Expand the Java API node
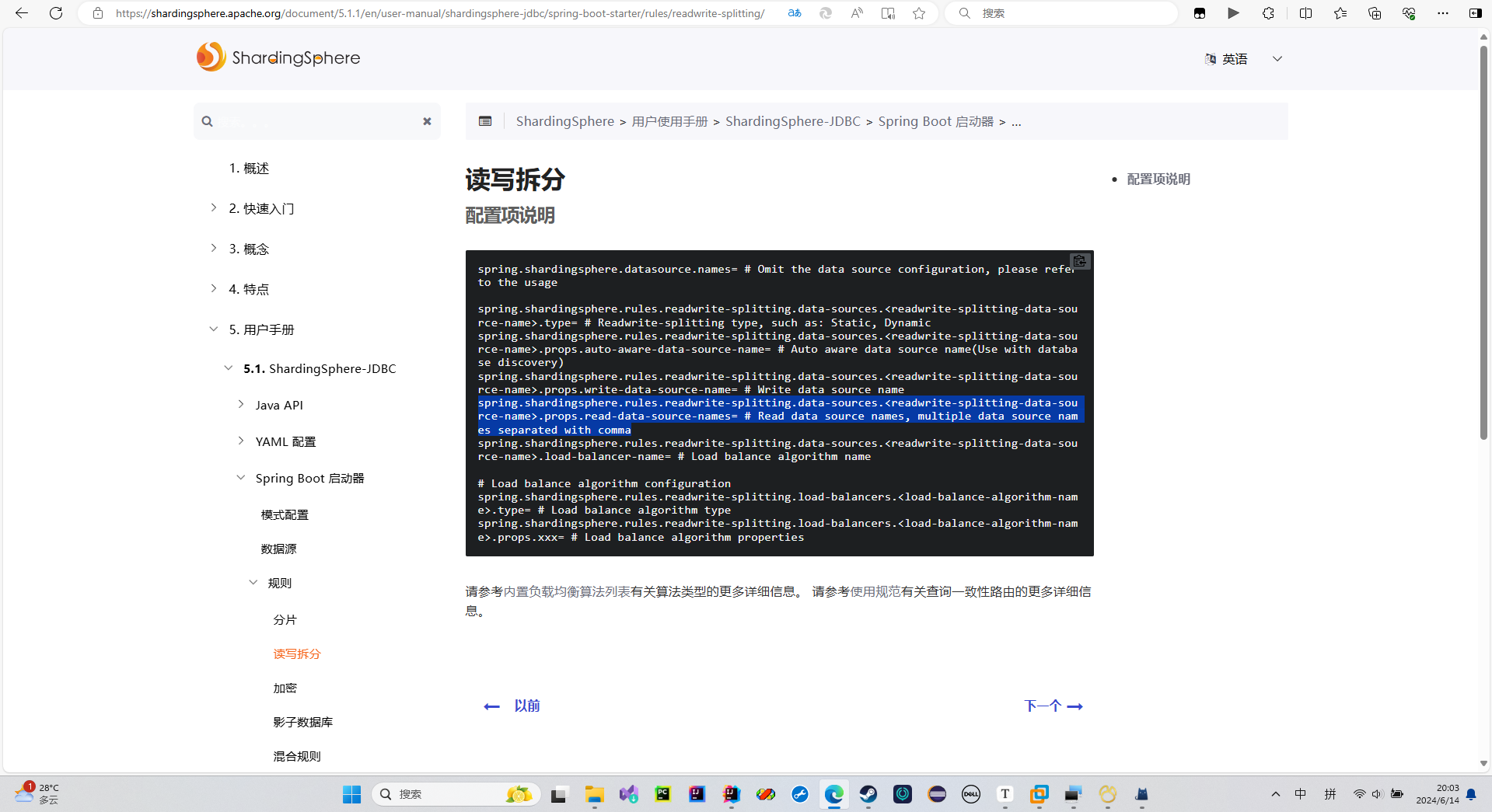This screenshot has height=812, width=1492. [x=241, y=404]
